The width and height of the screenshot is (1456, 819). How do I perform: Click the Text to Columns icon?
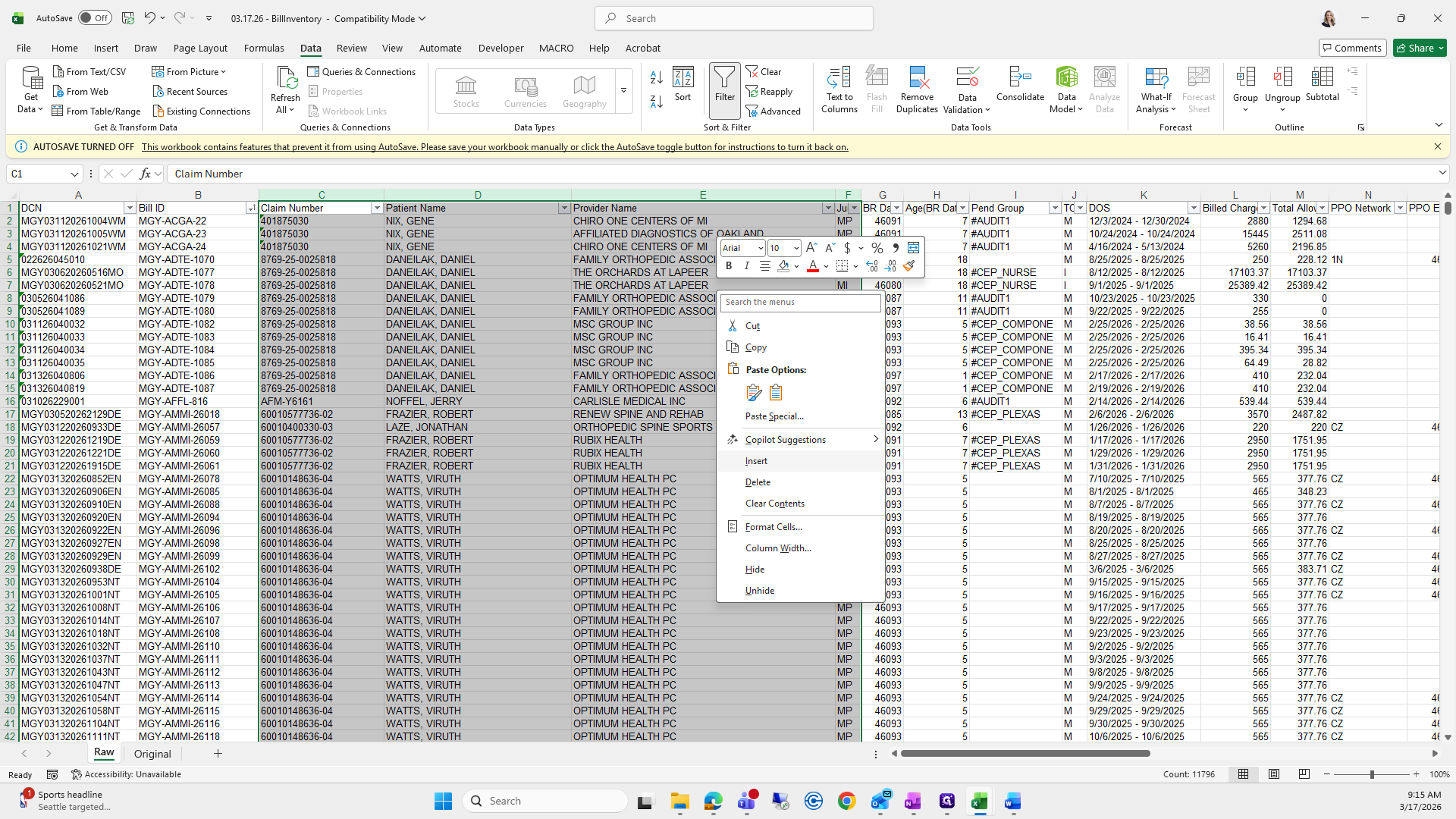click(x=839, y=78)
